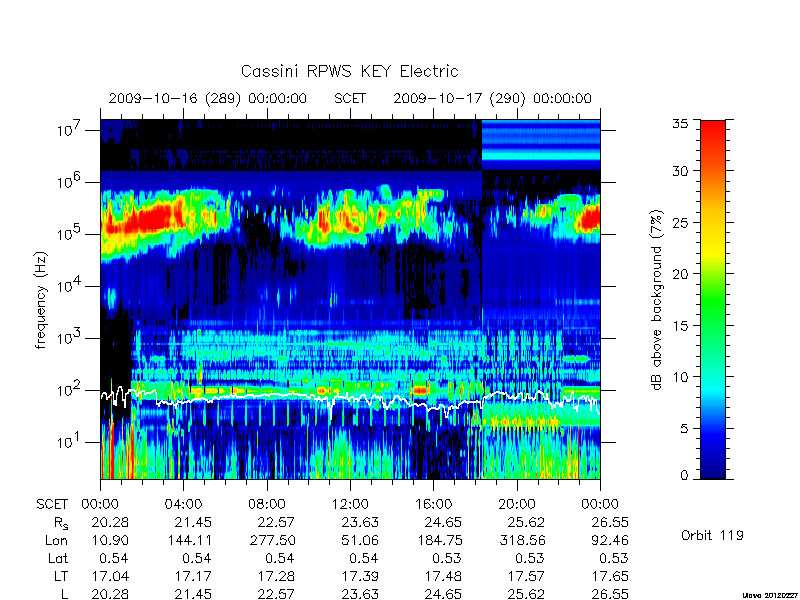Screen dimensions: 800x600
Task: Select local time value 17.65
Action: [x=610, y=576]
